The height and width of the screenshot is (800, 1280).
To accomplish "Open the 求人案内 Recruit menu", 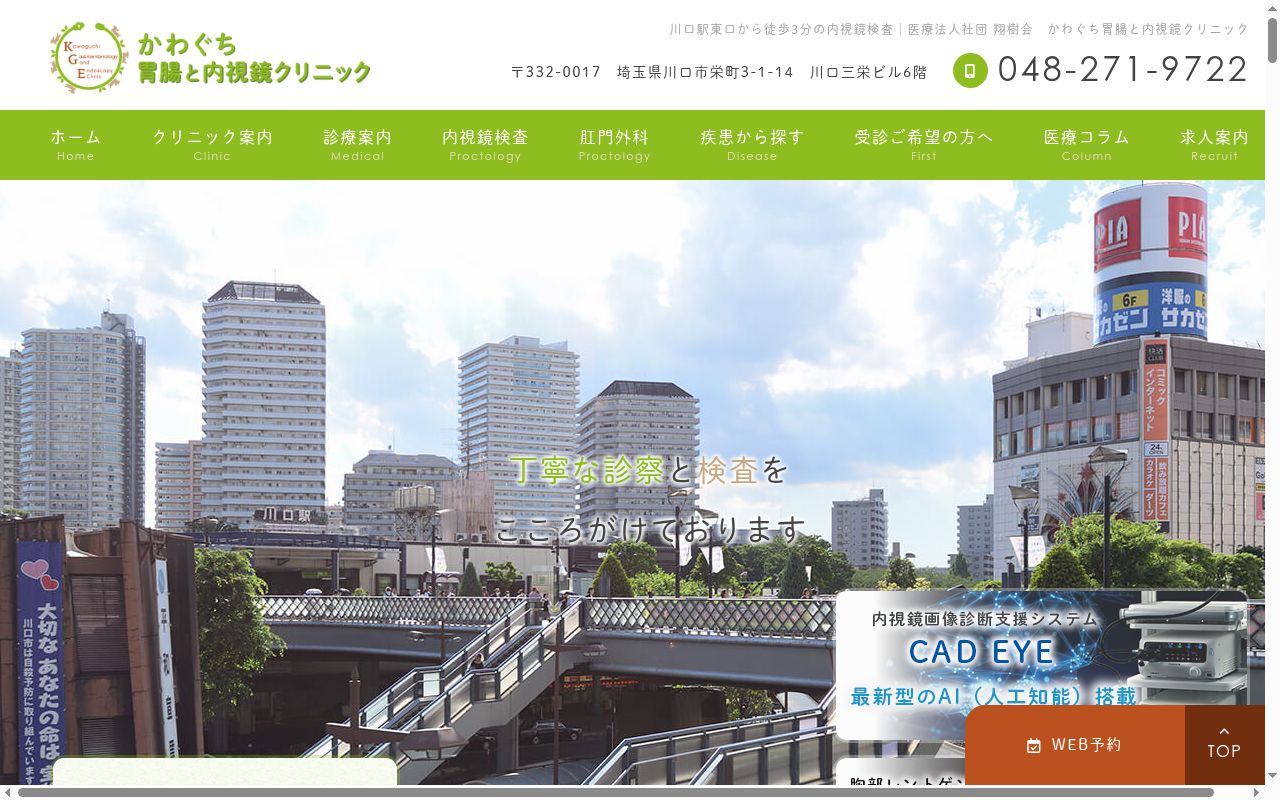I will (x=1214, y=145).
